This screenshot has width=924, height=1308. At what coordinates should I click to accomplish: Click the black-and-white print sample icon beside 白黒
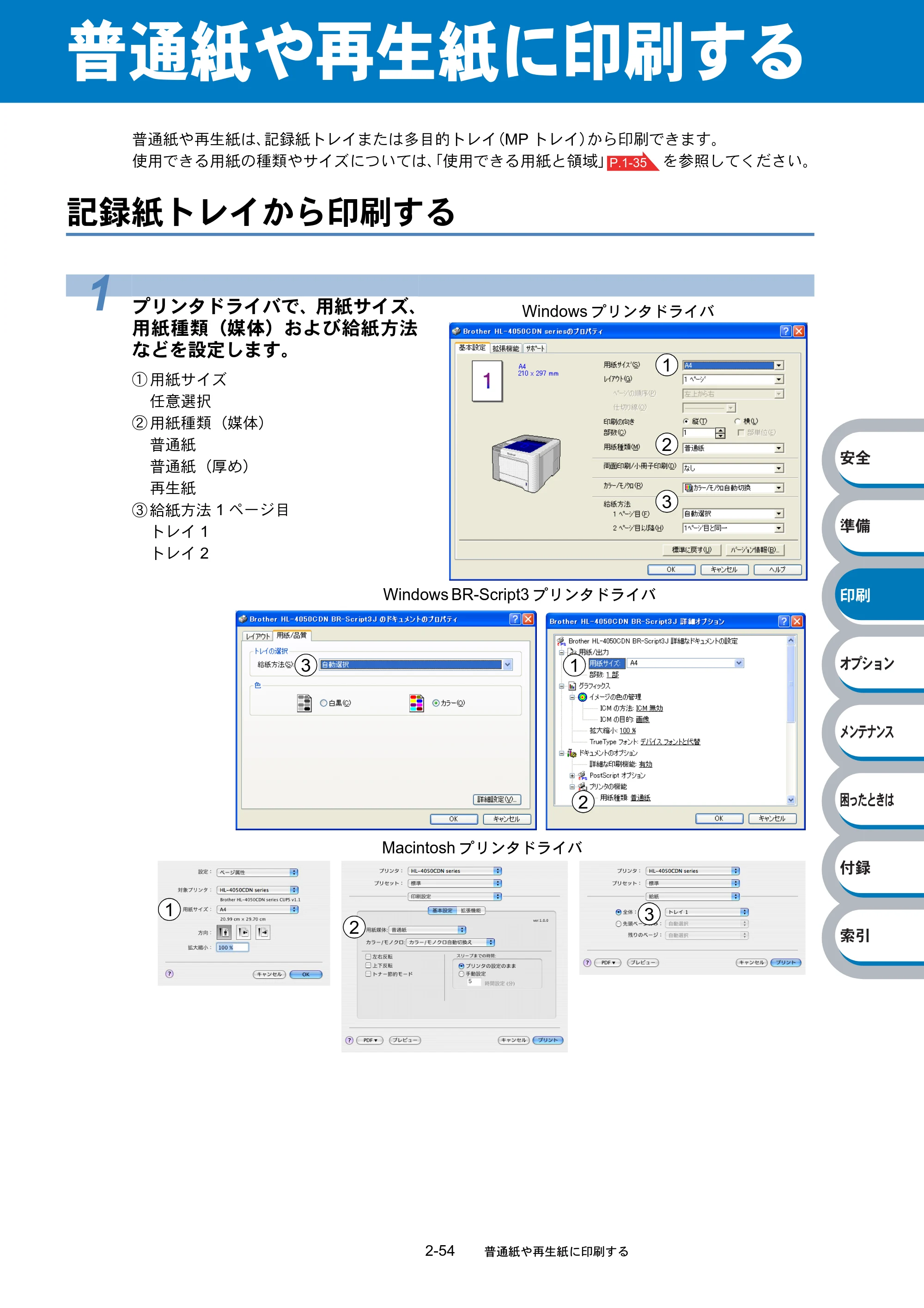pos(304,703)
